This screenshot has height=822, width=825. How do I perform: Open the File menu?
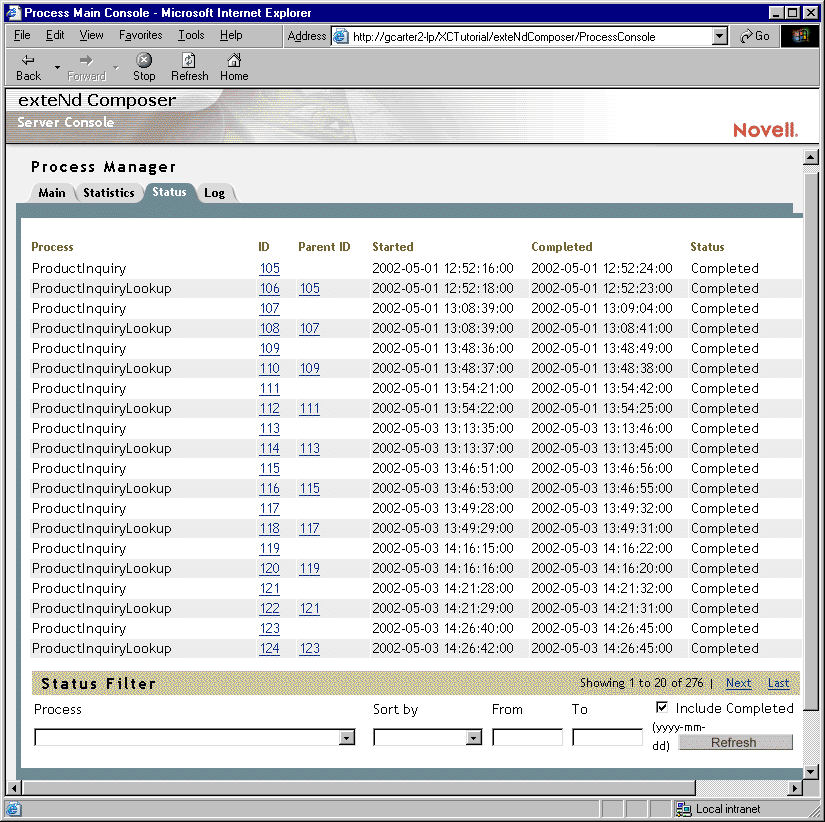(x=22, y=35)
